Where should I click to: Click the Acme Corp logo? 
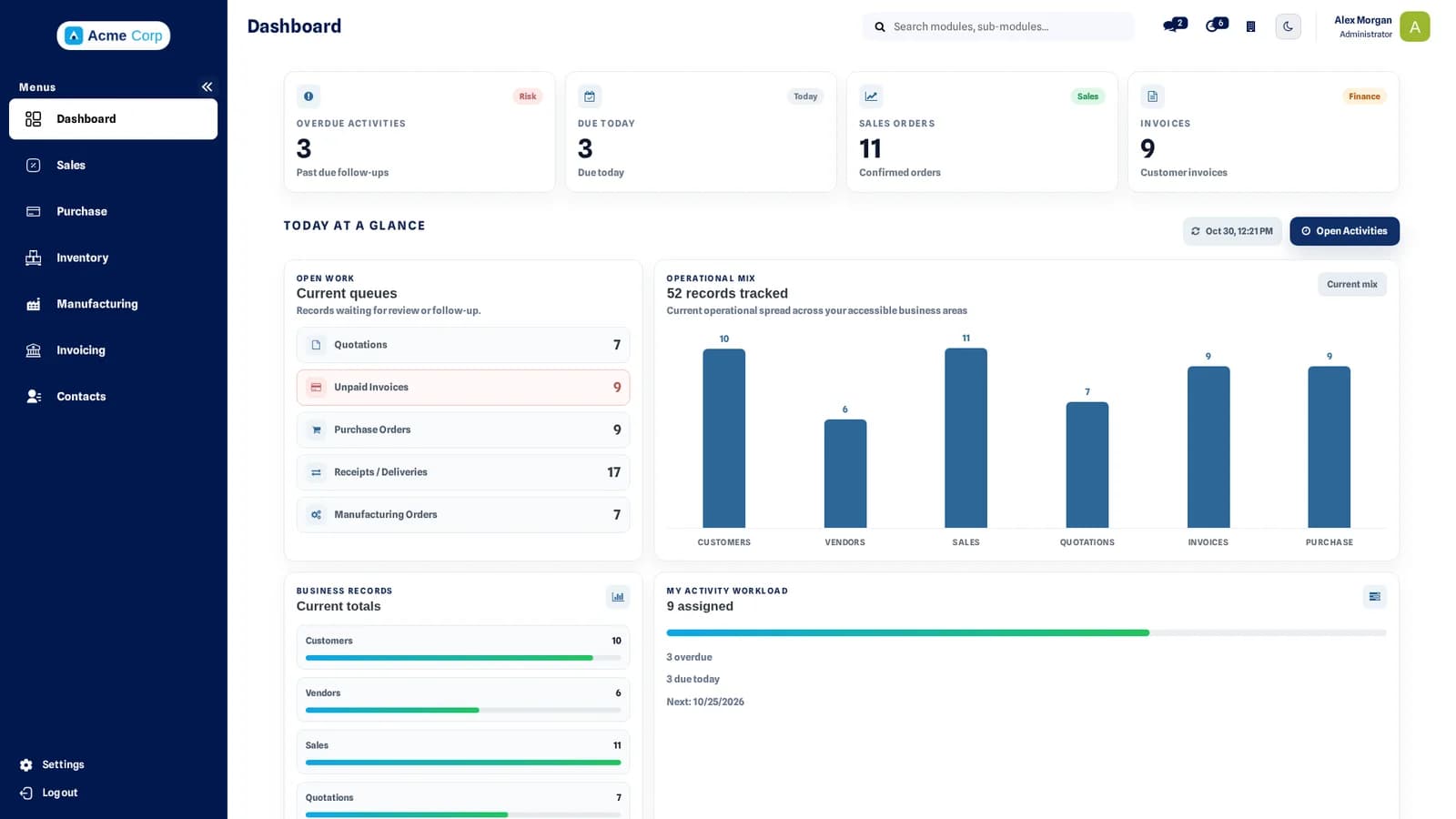(114, 35)
